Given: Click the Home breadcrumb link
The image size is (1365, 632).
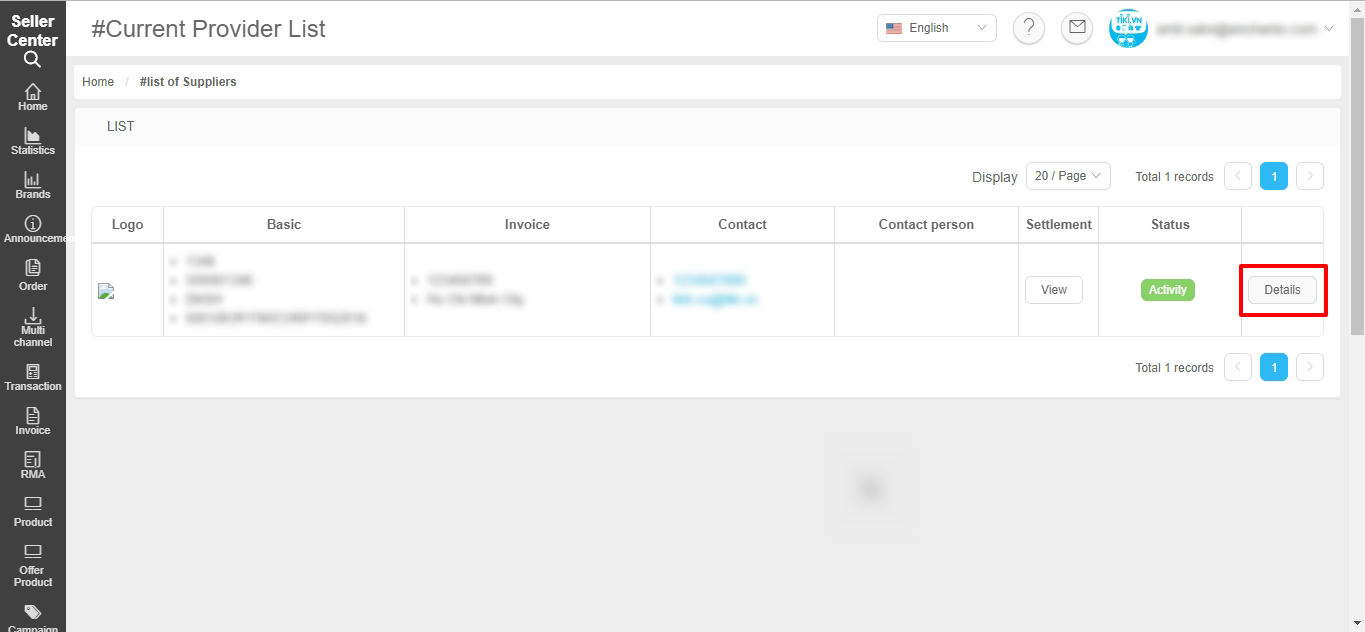Looking at the screenshot, I should [x=98, y=82].
